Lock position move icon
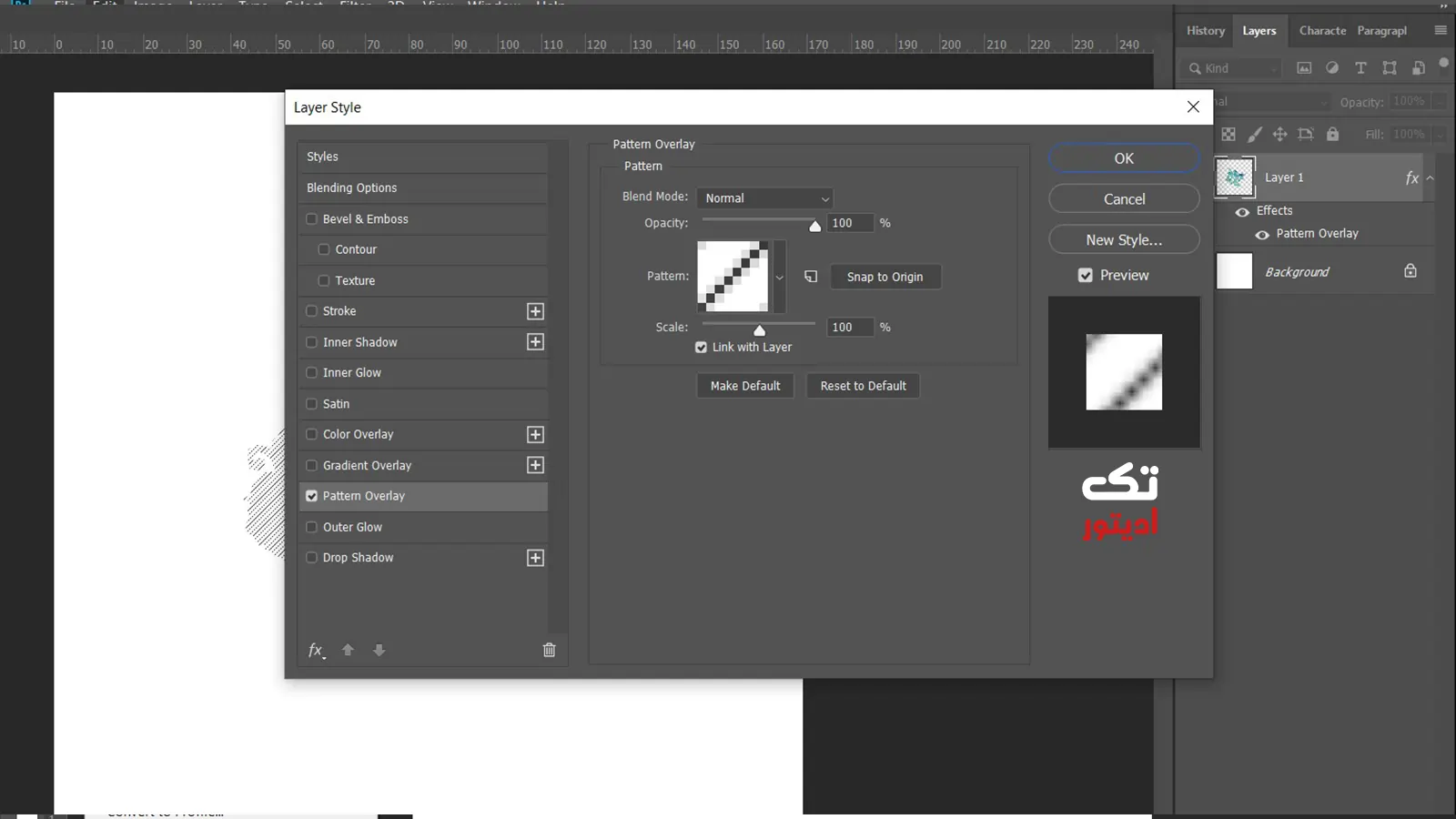The height and width of the screenshot is (819, 1456). (x=1279, y=135)
